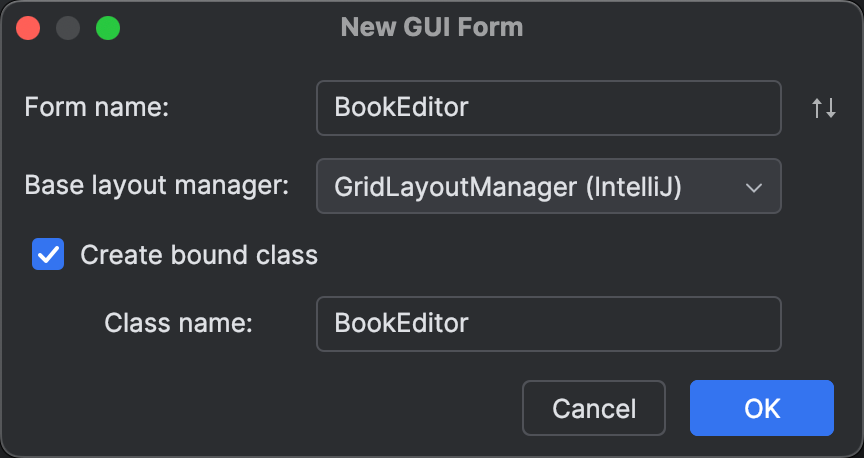Click the gray minimize window button
The height and width of the screenshot is (458, 864).
point(68,28)
